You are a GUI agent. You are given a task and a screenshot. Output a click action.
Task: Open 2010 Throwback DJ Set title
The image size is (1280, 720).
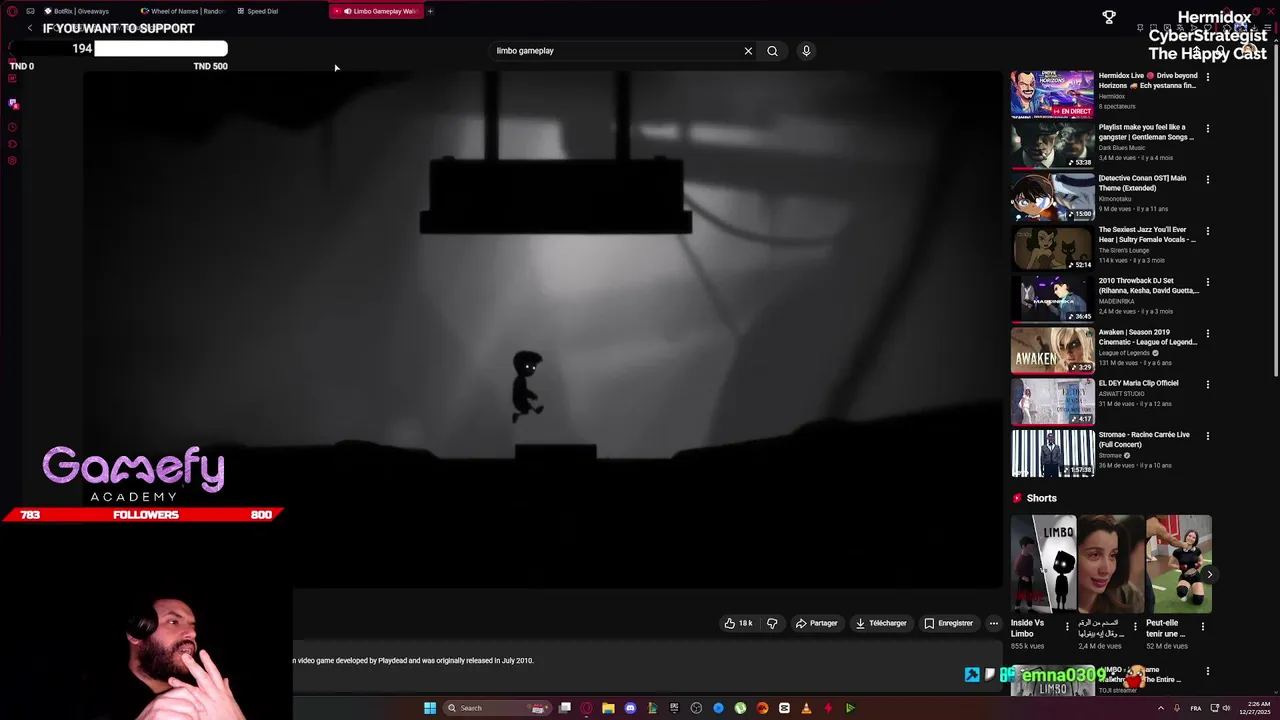click(1148, 286)
